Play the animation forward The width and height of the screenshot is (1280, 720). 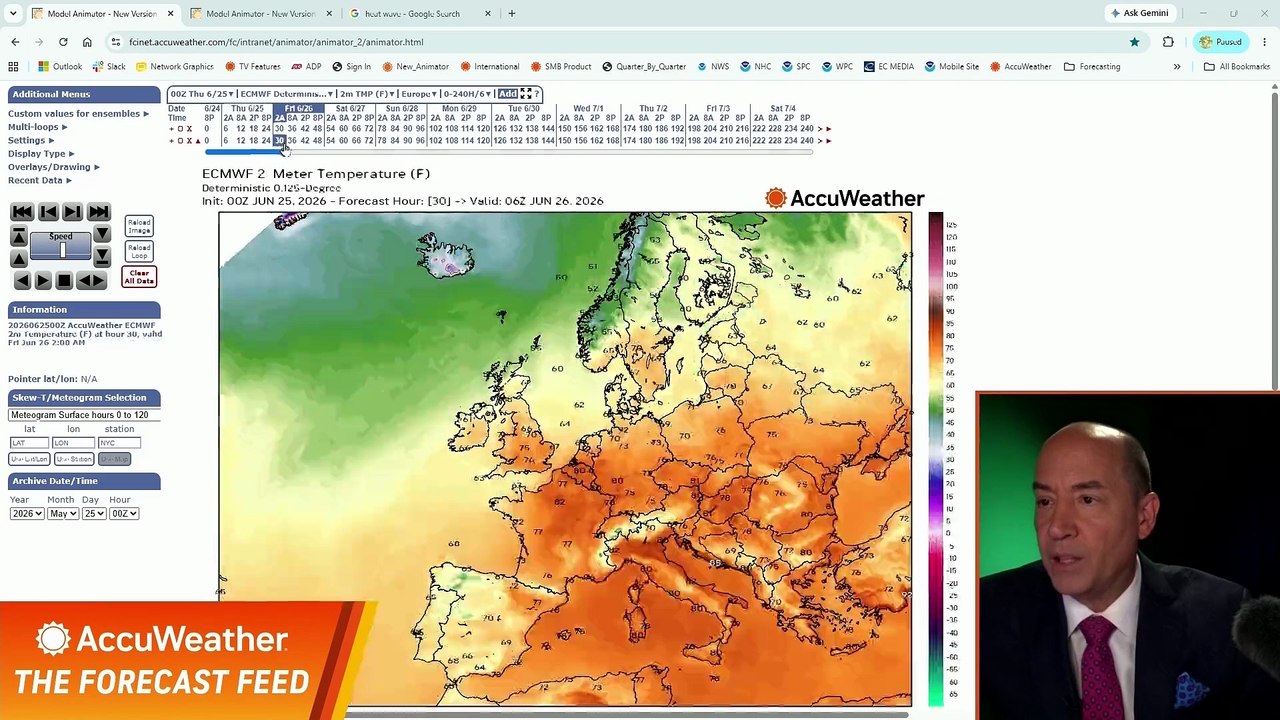point(43,280)
